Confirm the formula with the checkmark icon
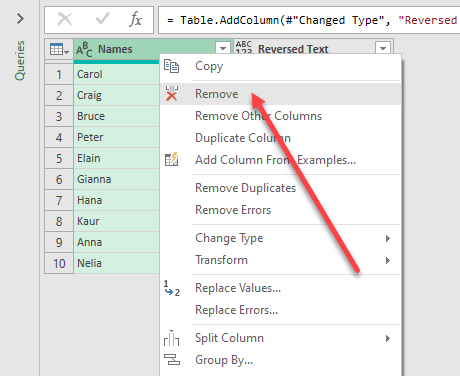This screenshot has height=376, width=460. pyautogui.click(x=102, y=19)
